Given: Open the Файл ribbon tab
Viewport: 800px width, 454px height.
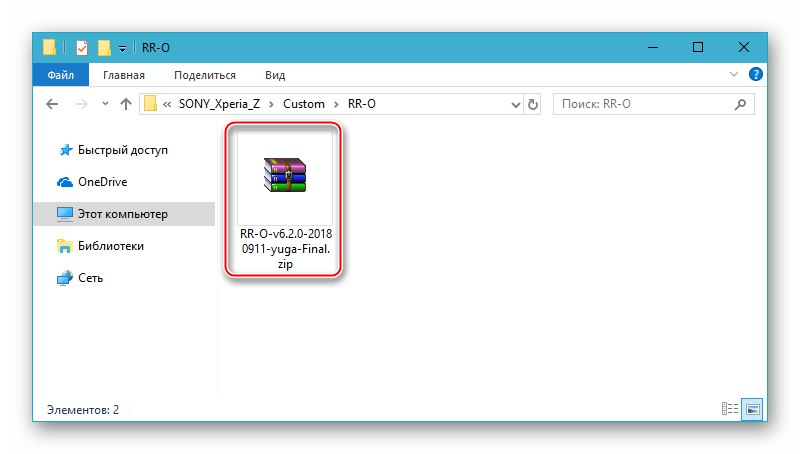Looking at the screenshot, I should tap(61, 75).
